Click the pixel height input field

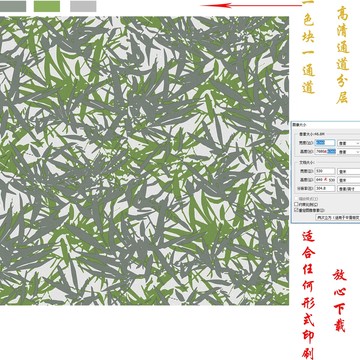coord(325,151)
